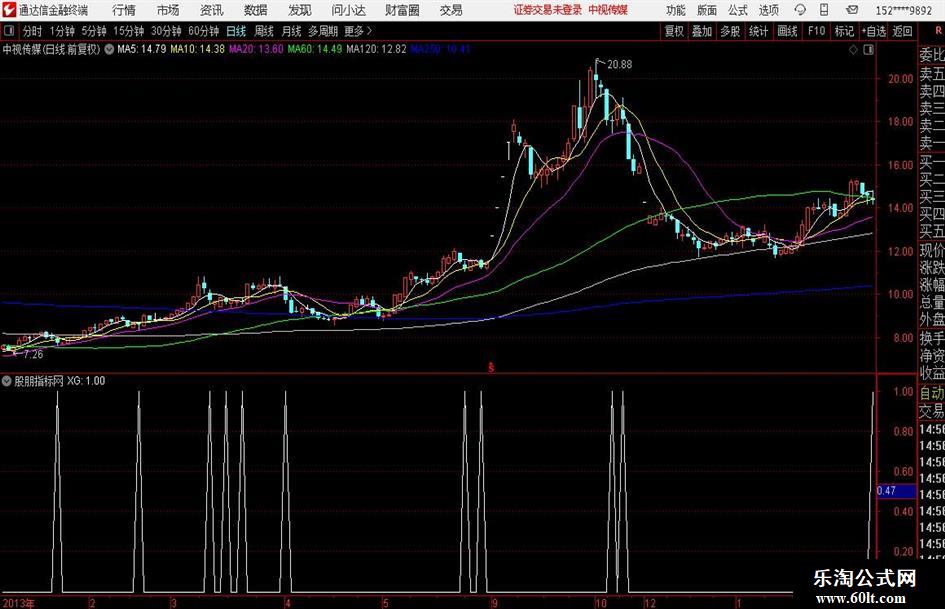The height and width of the screenshot is (609, 945).
Task: Select the 日线 daily period tab
Action: coord(236,31)
